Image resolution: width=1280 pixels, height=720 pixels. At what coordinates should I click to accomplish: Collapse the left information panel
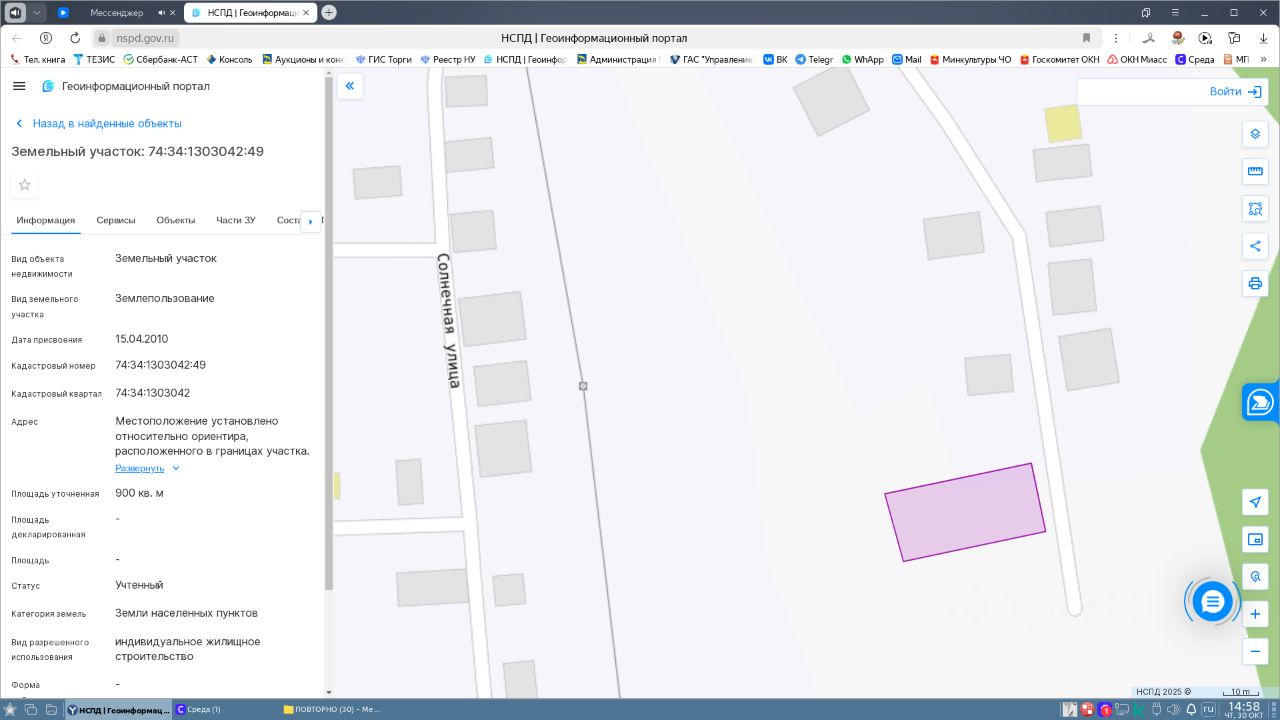tap(350, 86)
